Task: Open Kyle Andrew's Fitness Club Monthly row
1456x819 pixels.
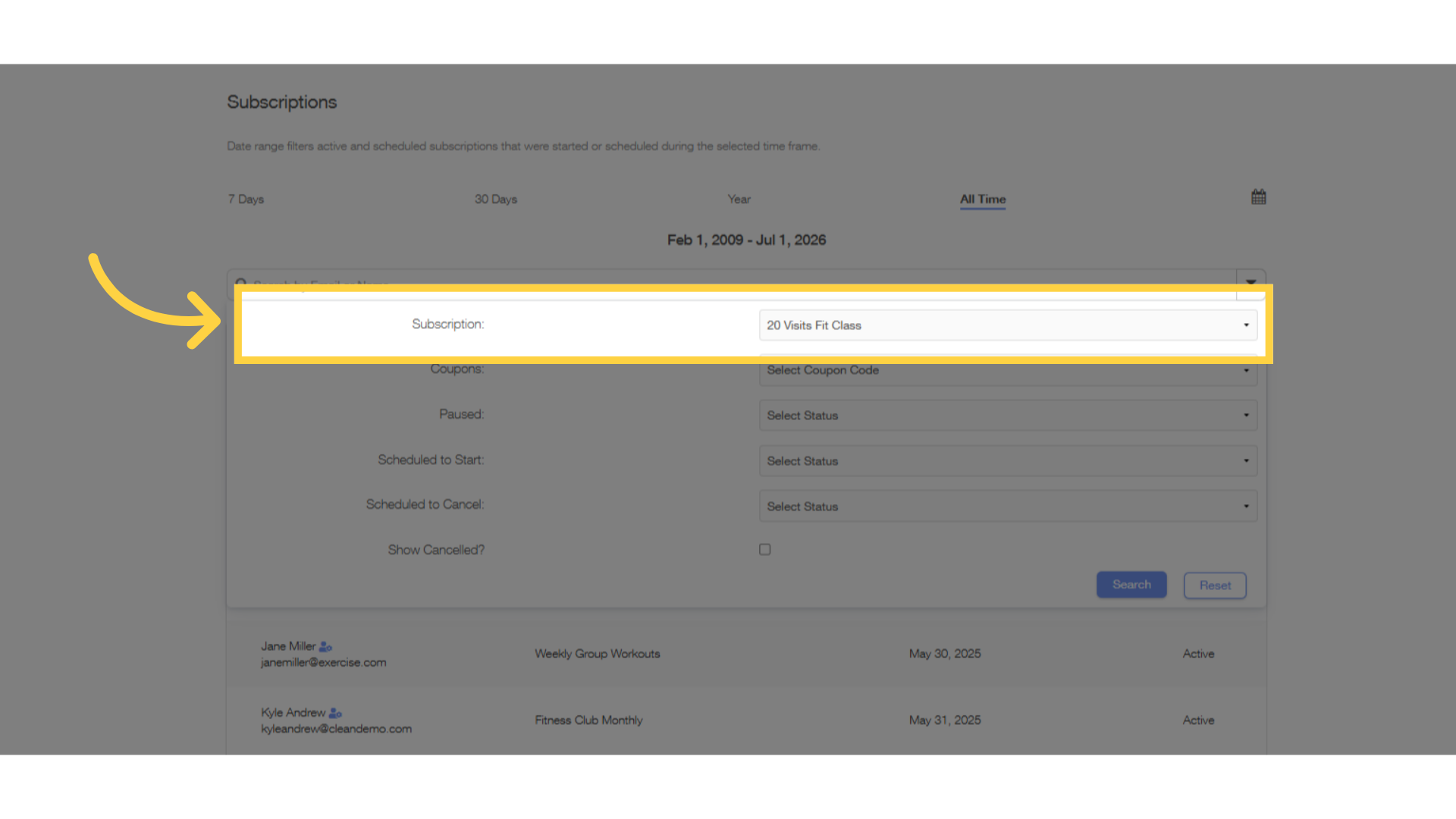Action: point(746,720)
